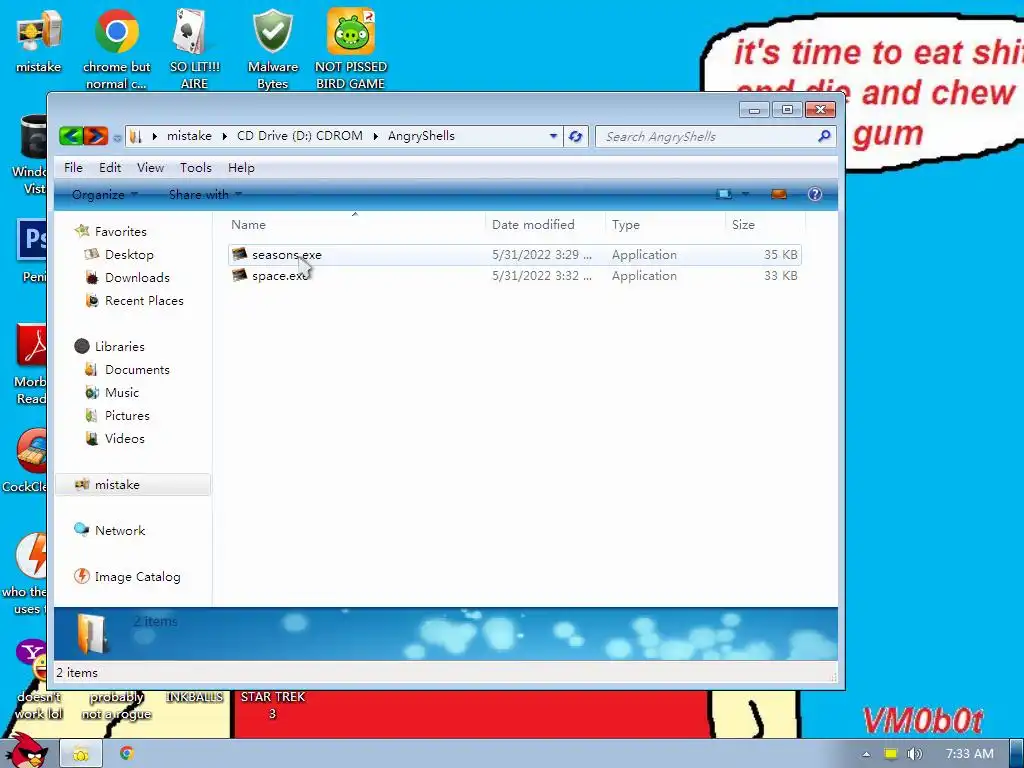The height and width of the screenshot is (768, 1024).
Task: Open Malware Bytes desktop shortcut
Action: click(x=272, y=49)
